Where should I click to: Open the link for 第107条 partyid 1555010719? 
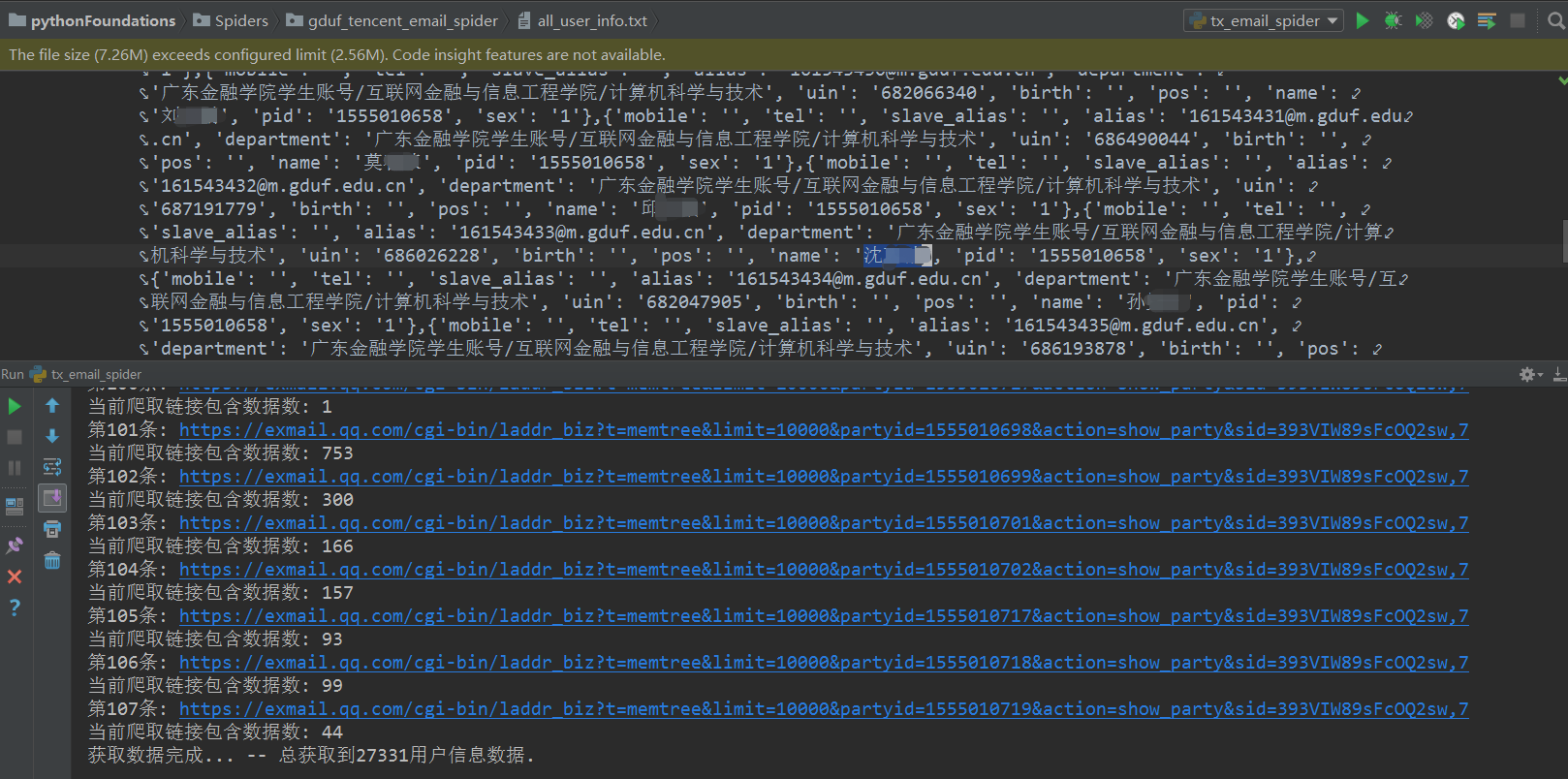pos(823,709)
